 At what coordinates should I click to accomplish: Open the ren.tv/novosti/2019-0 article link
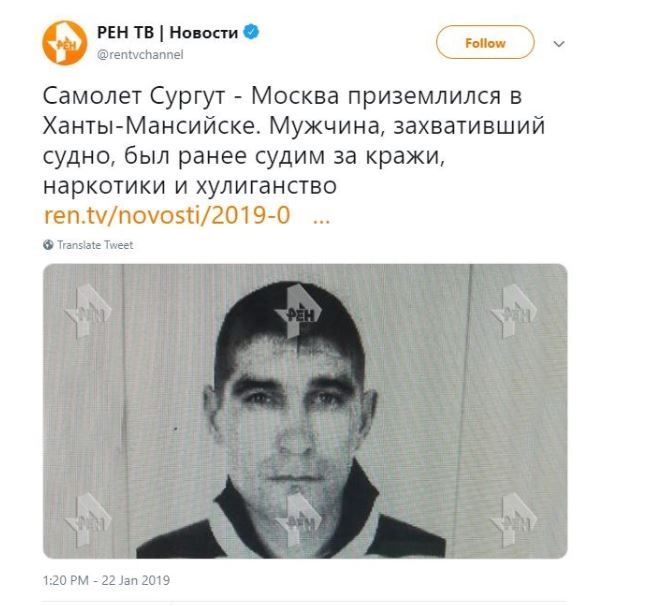[x=167, y=215]
